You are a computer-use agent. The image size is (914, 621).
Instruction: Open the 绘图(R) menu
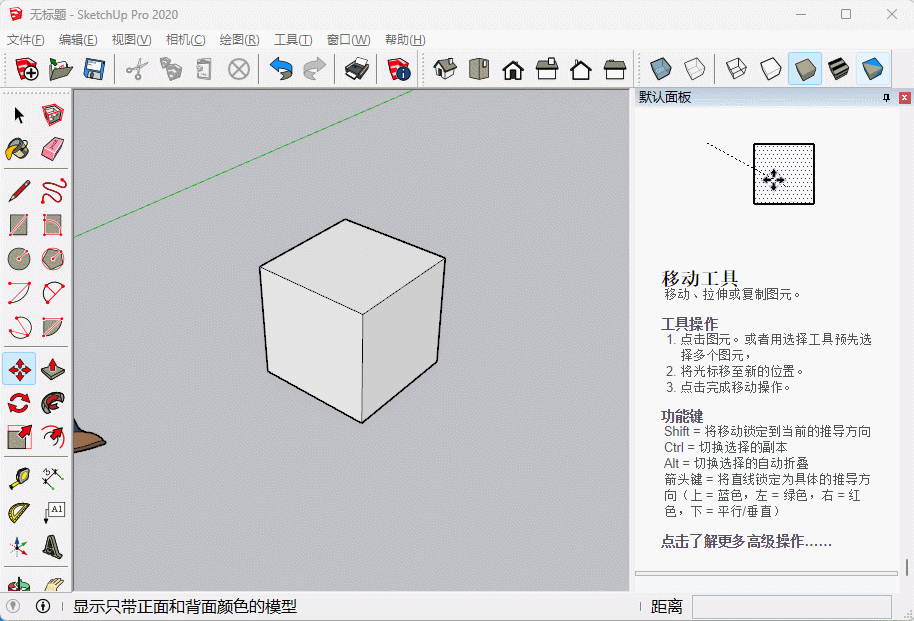click(x=239, y=40)
